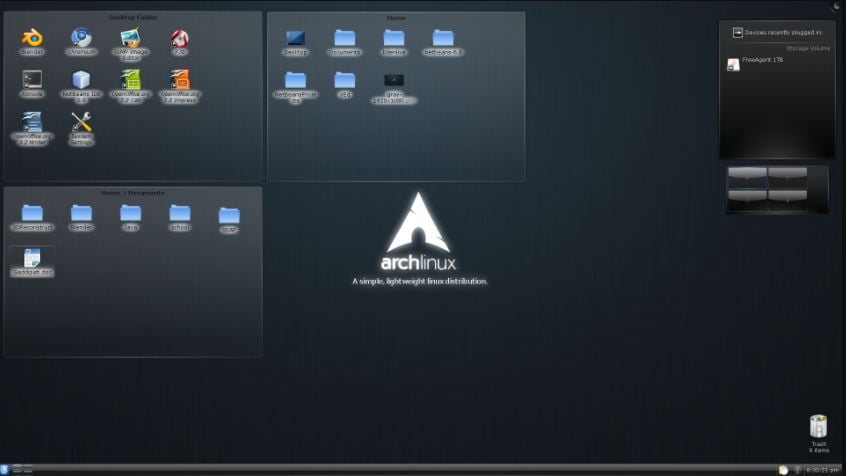Switch to the second virtual desktop in the pager
846x476 pixels.
[788, 176]
